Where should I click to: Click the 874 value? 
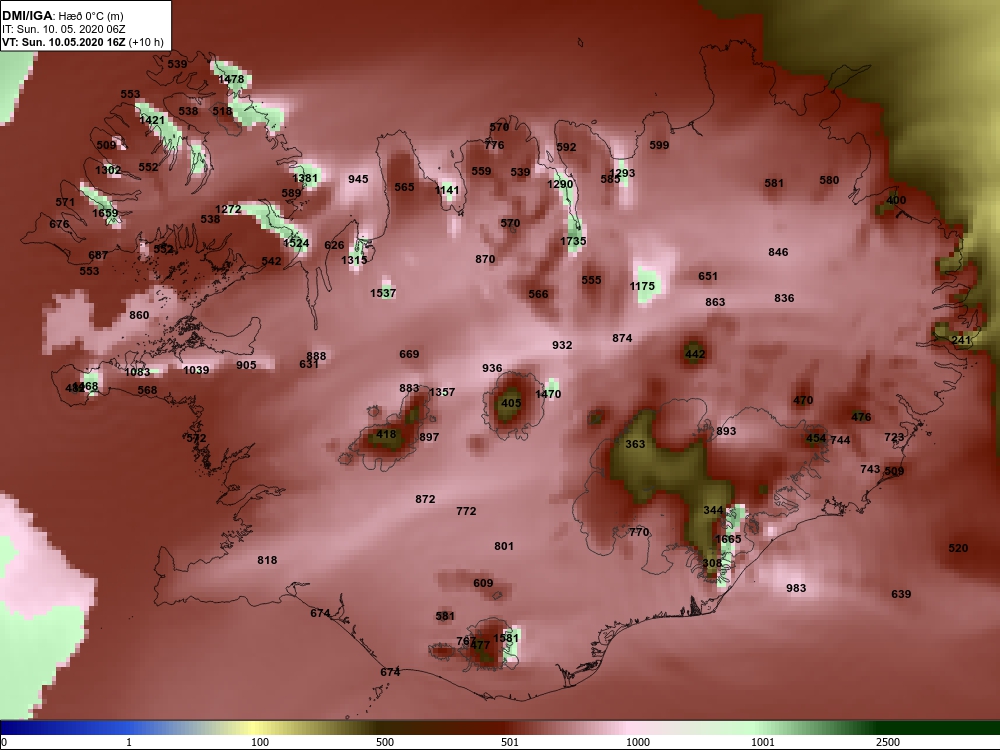622,339
